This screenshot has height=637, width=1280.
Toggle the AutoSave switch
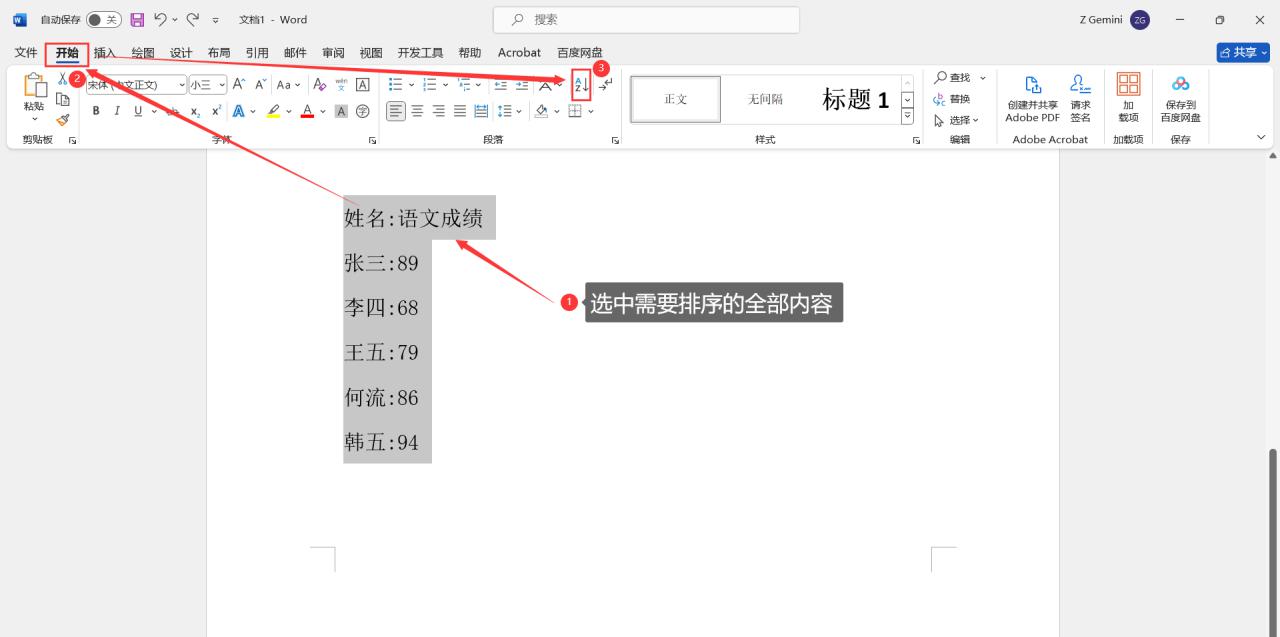pyautogui.click(x=104, y=20)
